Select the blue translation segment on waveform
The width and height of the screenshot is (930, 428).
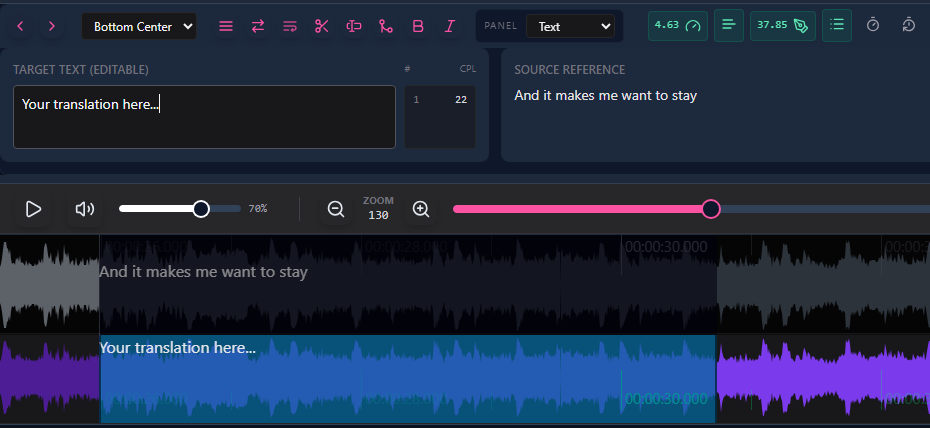tap(408, 379)
